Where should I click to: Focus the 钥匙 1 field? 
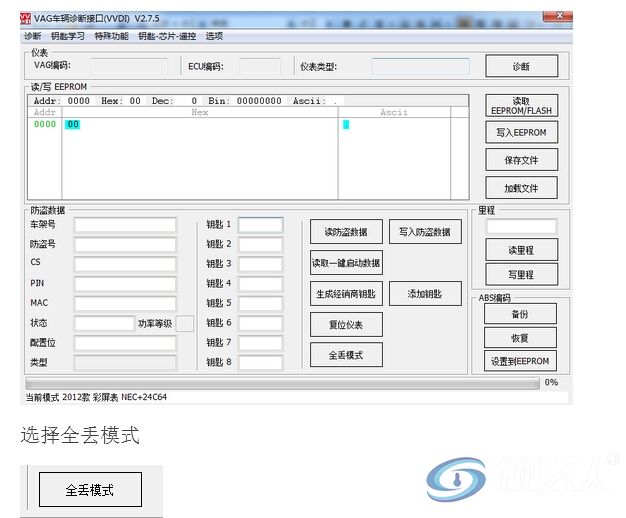261,225
